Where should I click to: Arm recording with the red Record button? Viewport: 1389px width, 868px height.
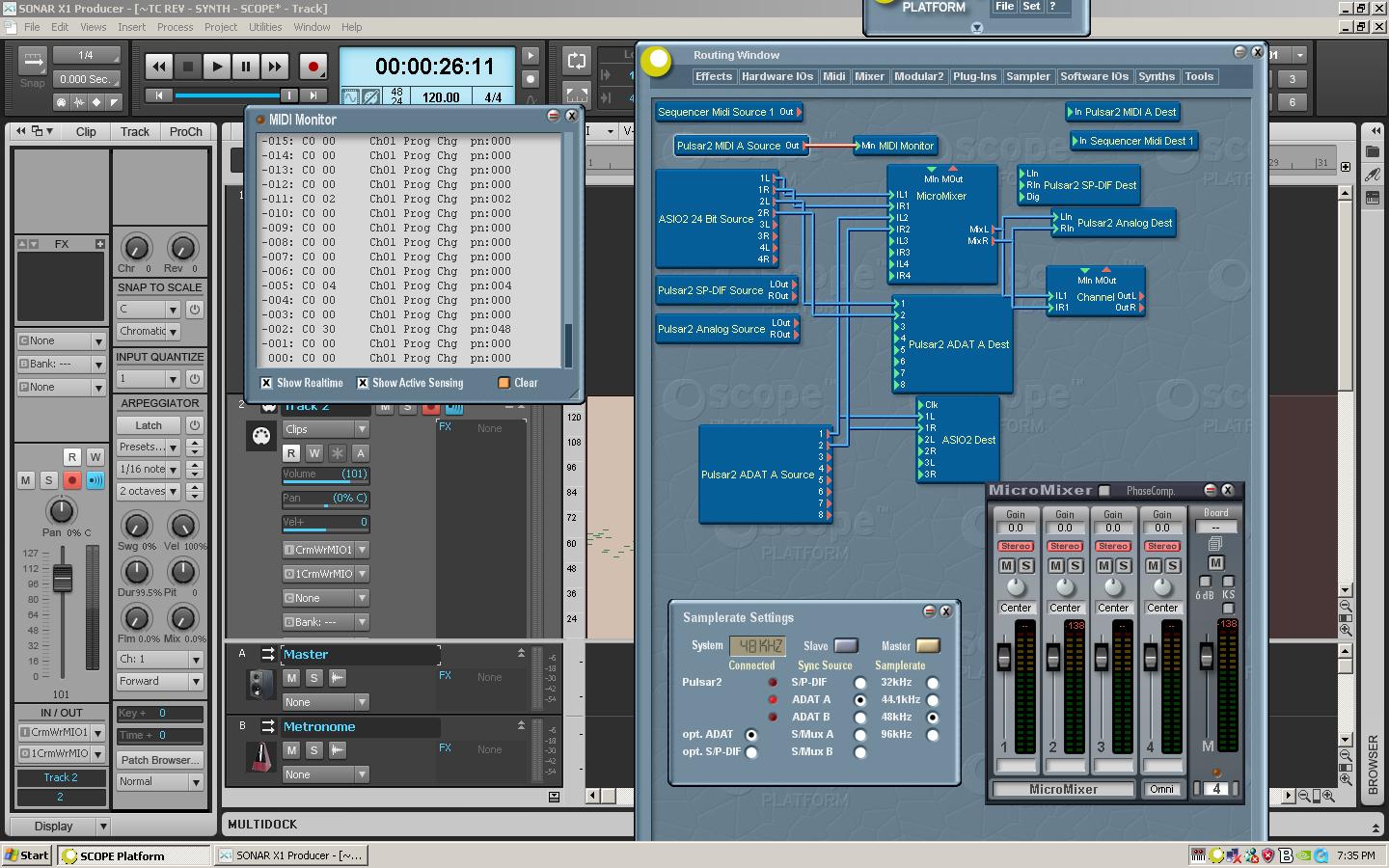coord(313,67)
